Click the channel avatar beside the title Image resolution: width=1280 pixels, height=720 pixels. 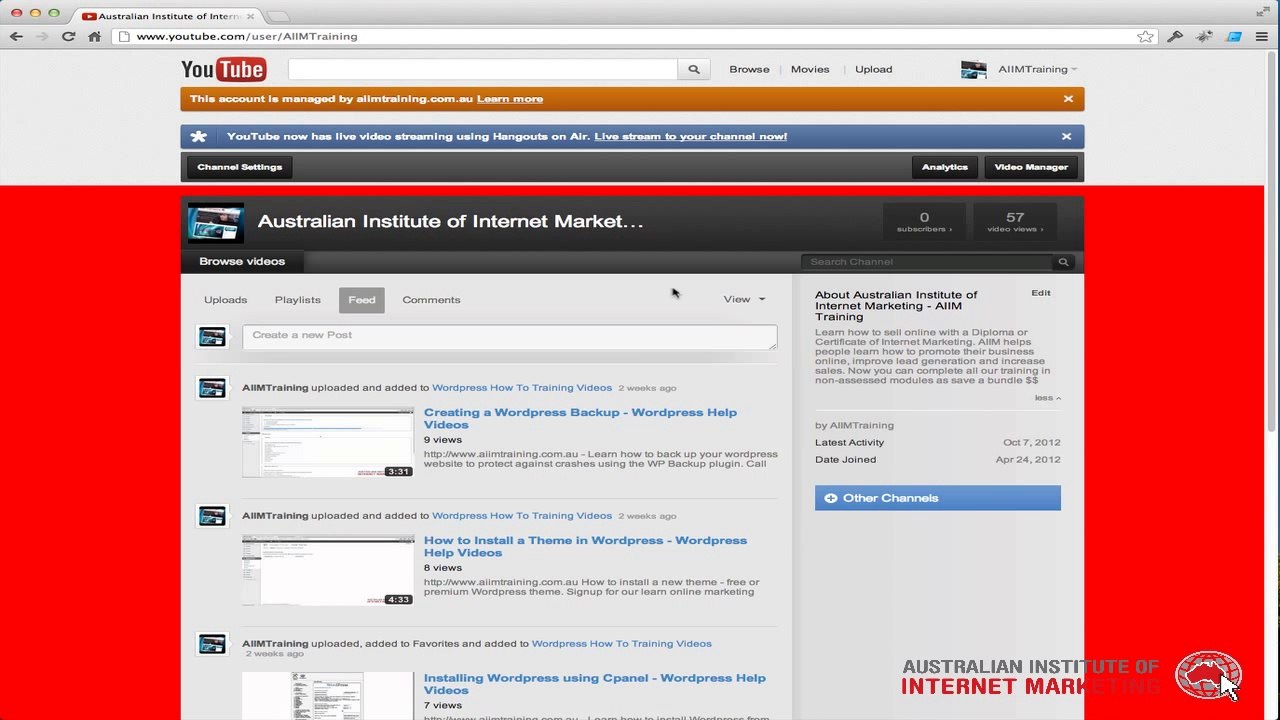pos(216,223)
